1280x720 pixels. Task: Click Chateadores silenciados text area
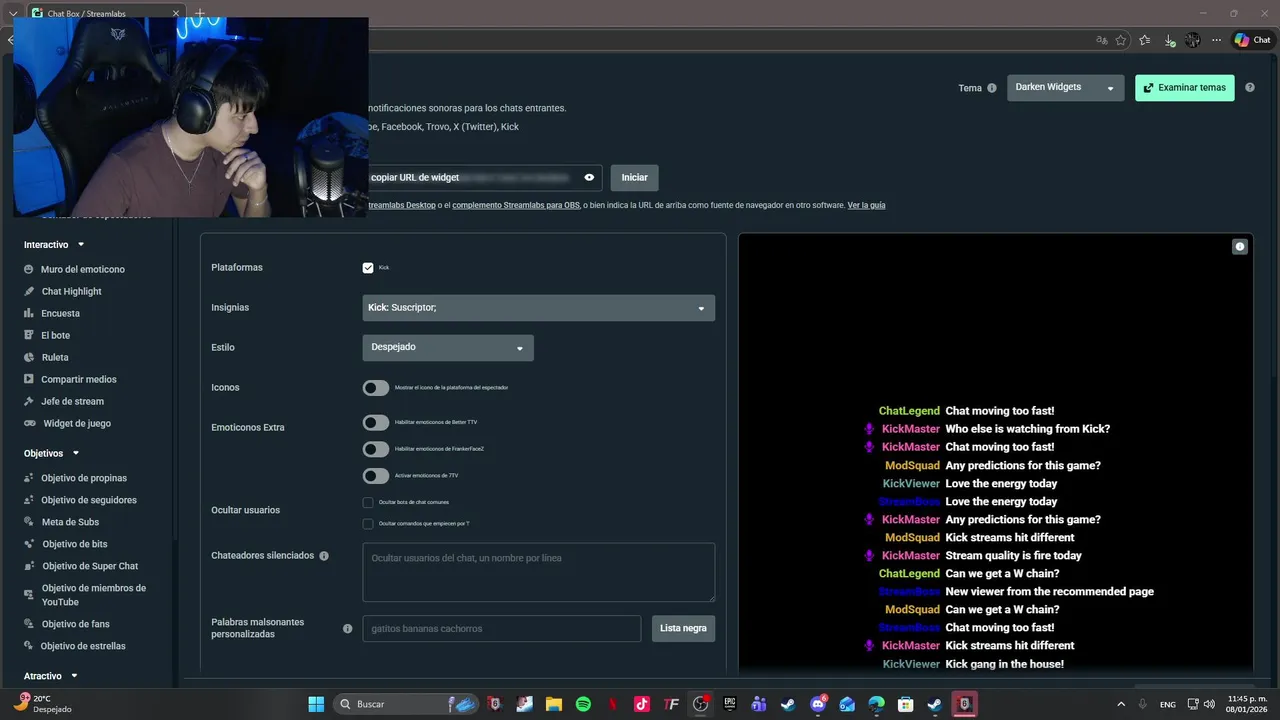[x=538, y=572]
